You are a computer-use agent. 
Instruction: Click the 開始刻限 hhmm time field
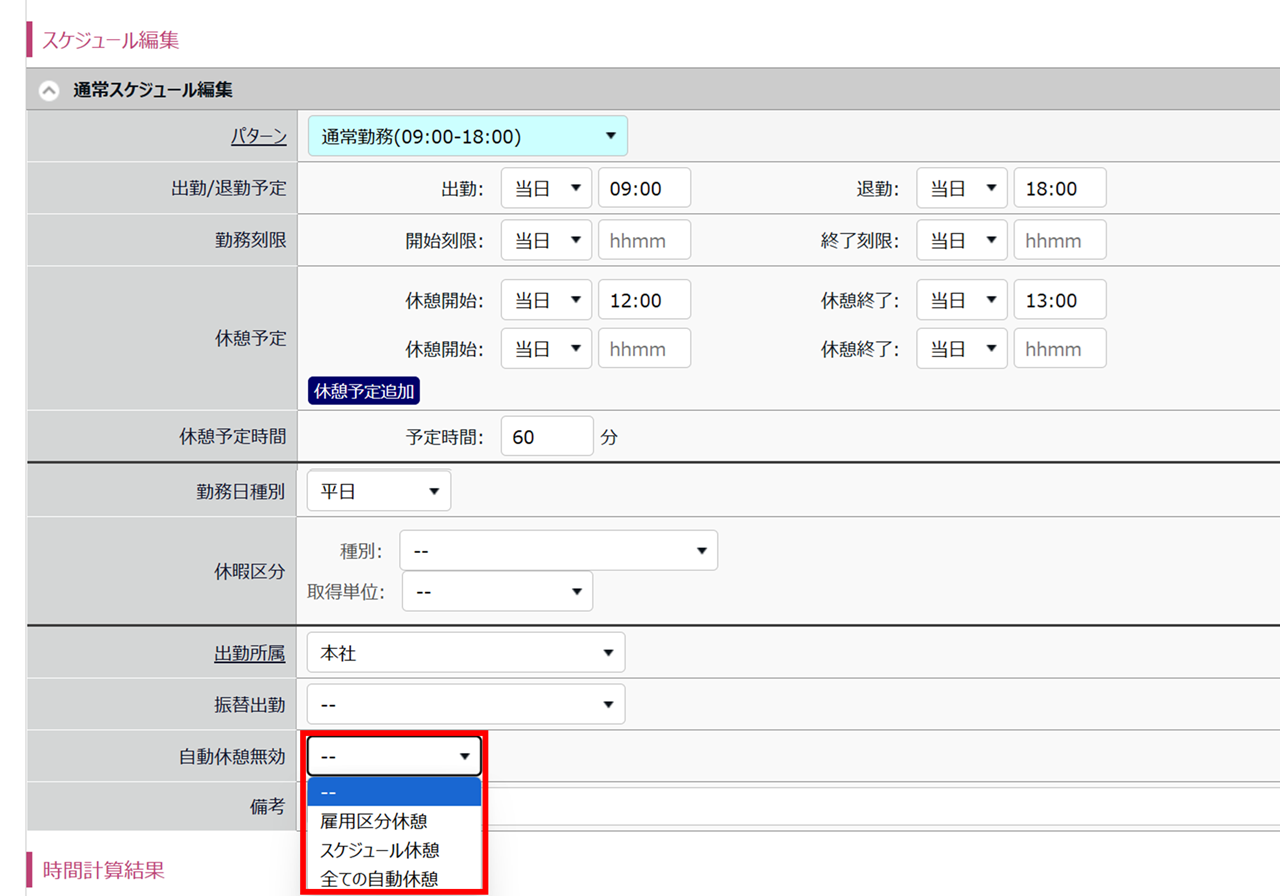(644, 240)
